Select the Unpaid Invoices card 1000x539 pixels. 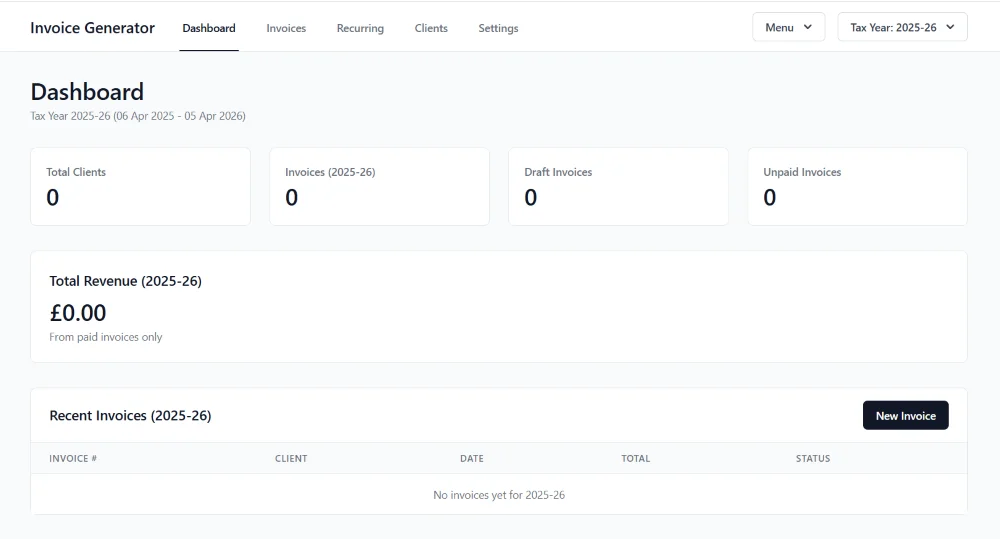click(857, 186)
